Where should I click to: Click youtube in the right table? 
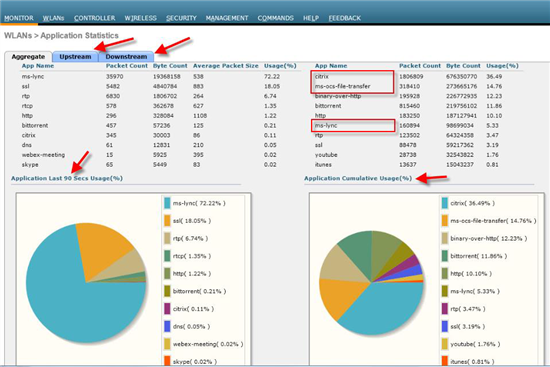(x=326, y=155)
